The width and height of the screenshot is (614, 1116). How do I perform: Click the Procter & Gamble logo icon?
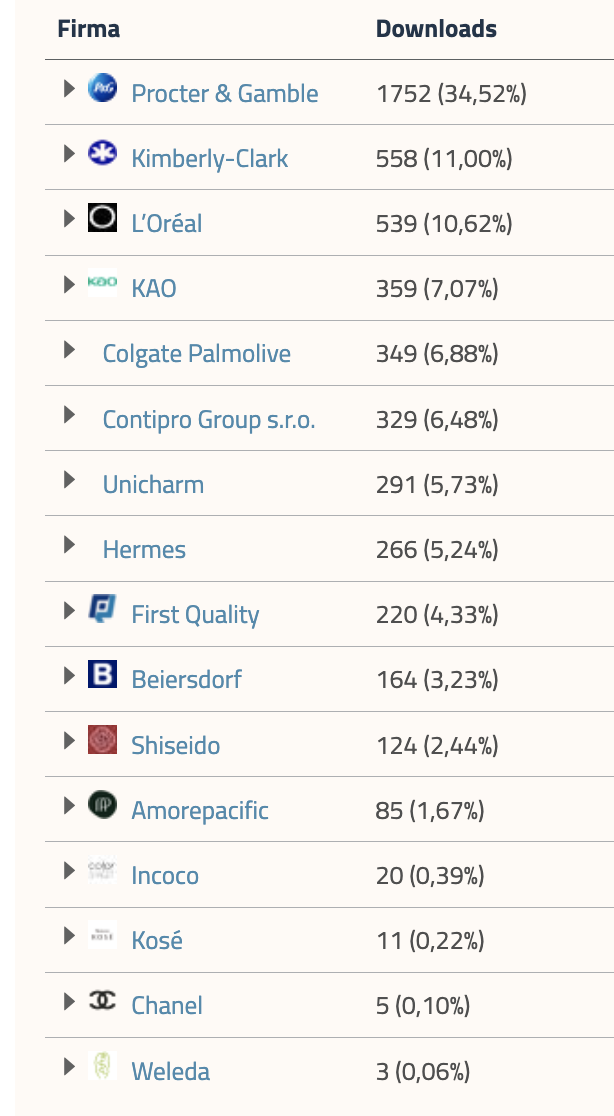click(x=102, y=89)
